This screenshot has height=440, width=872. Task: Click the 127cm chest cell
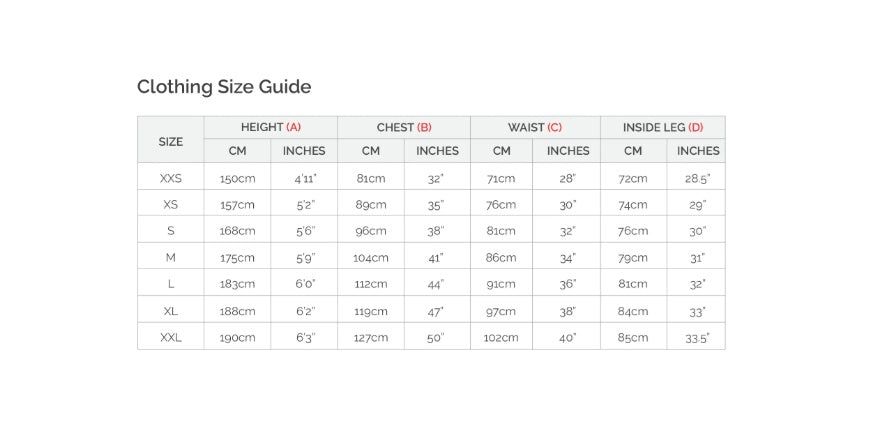click(371, 338)
